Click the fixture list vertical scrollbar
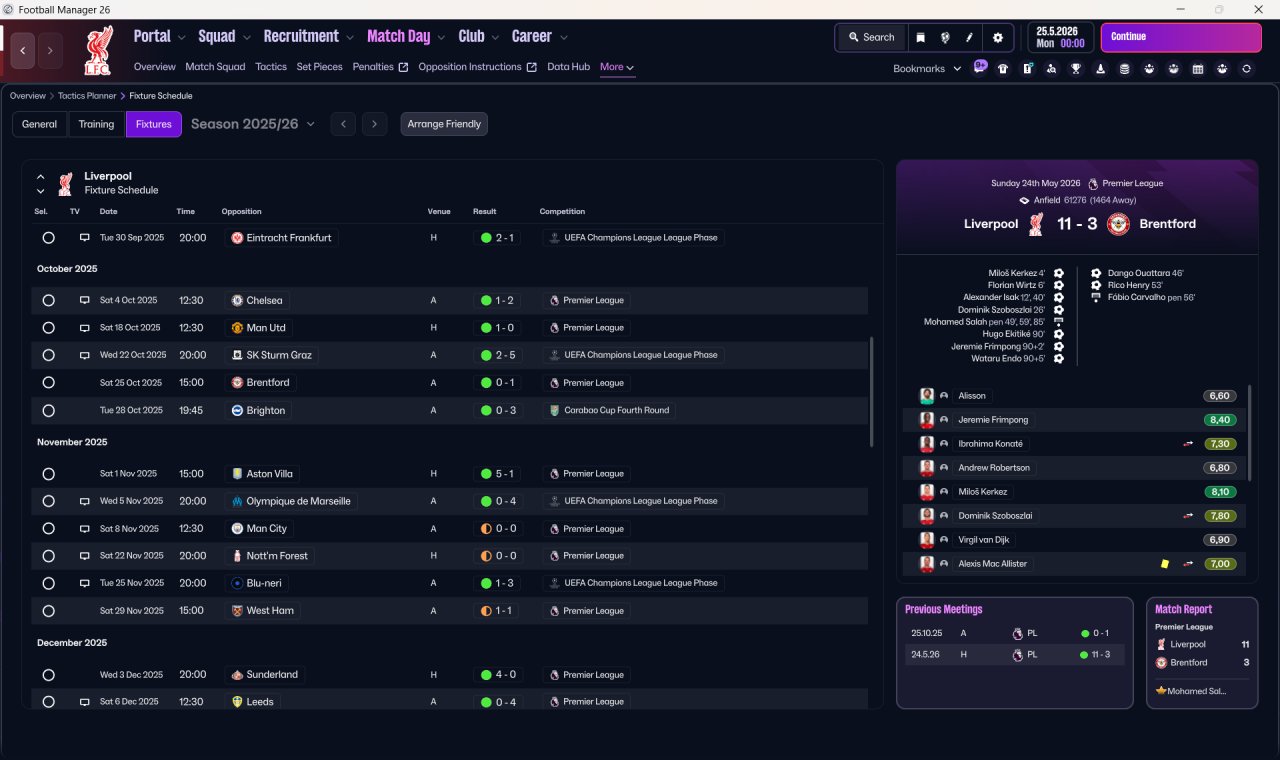Screen dimensions: 1280x760 (x=873, y=391)
